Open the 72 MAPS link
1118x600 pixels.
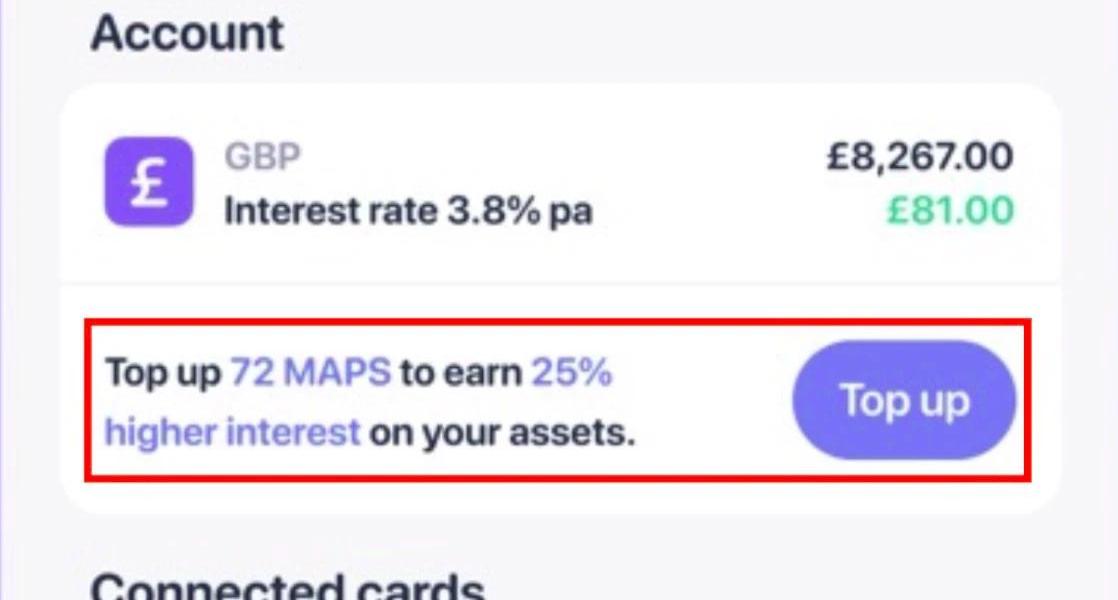[311, 373]
